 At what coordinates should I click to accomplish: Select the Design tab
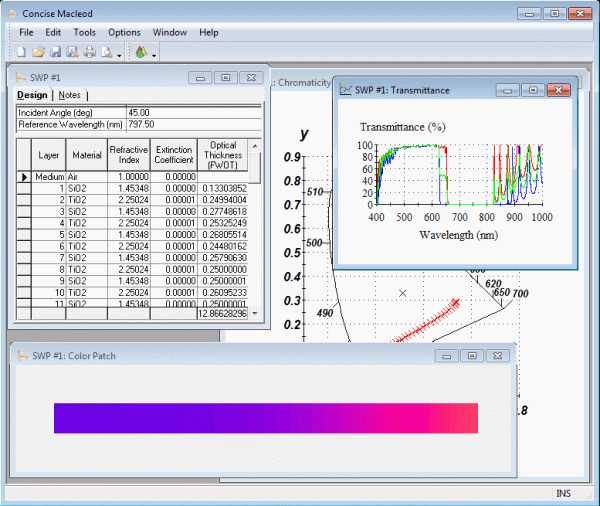click(32, 95)
